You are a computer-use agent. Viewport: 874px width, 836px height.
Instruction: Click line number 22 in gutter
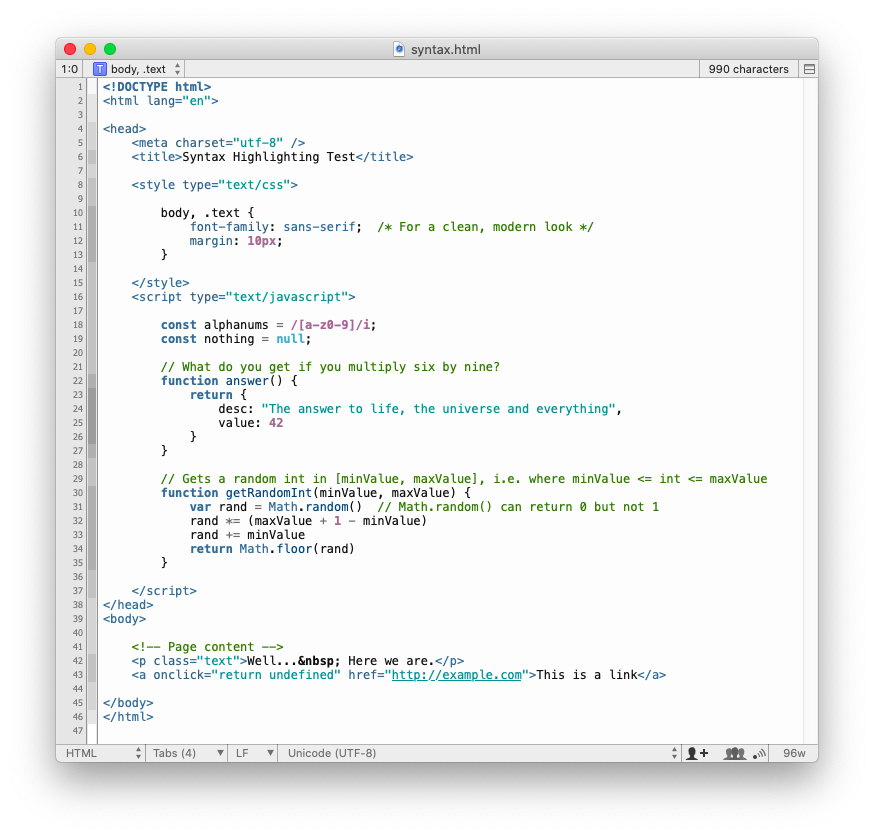pyautogui.click(x=77, y=381)
